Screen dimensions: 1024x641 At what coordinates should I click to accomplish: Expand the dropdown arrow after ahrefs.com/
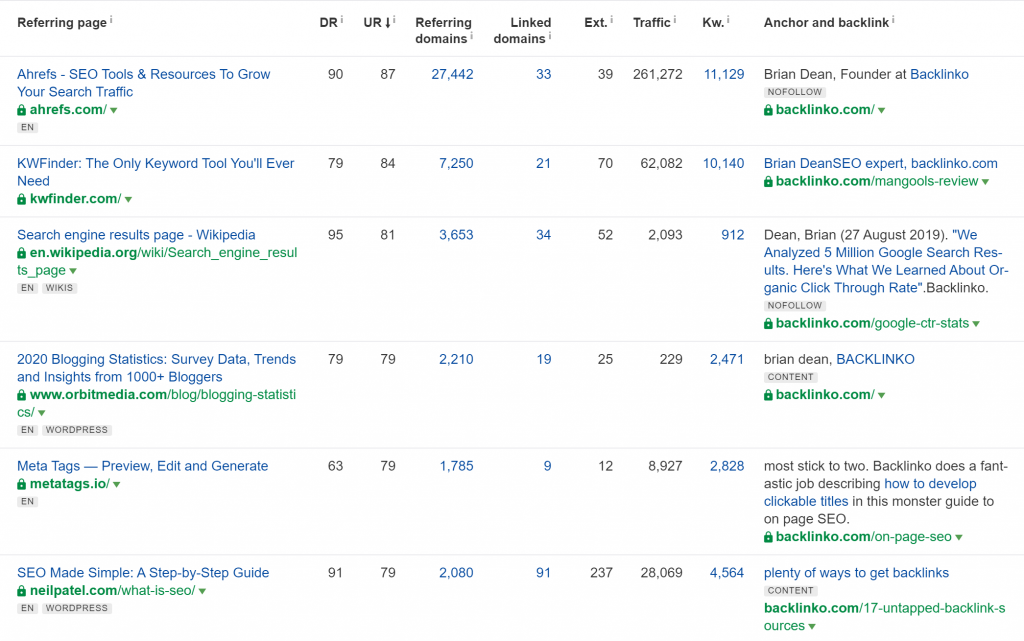114,110
